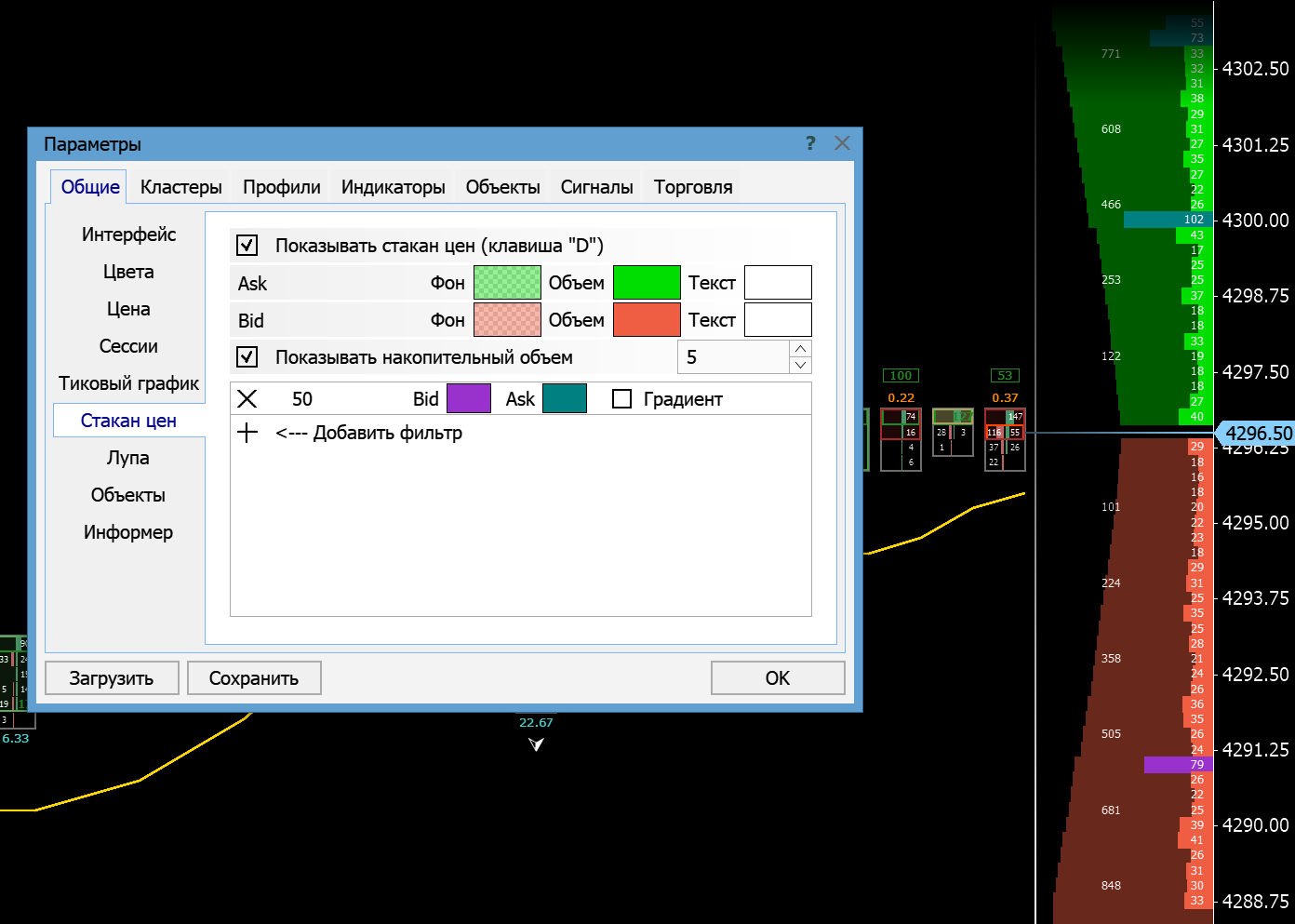Pick the Ask Объем green color swatch
The width and height of the screenshot is (1295, 924).
pos(647,283)
